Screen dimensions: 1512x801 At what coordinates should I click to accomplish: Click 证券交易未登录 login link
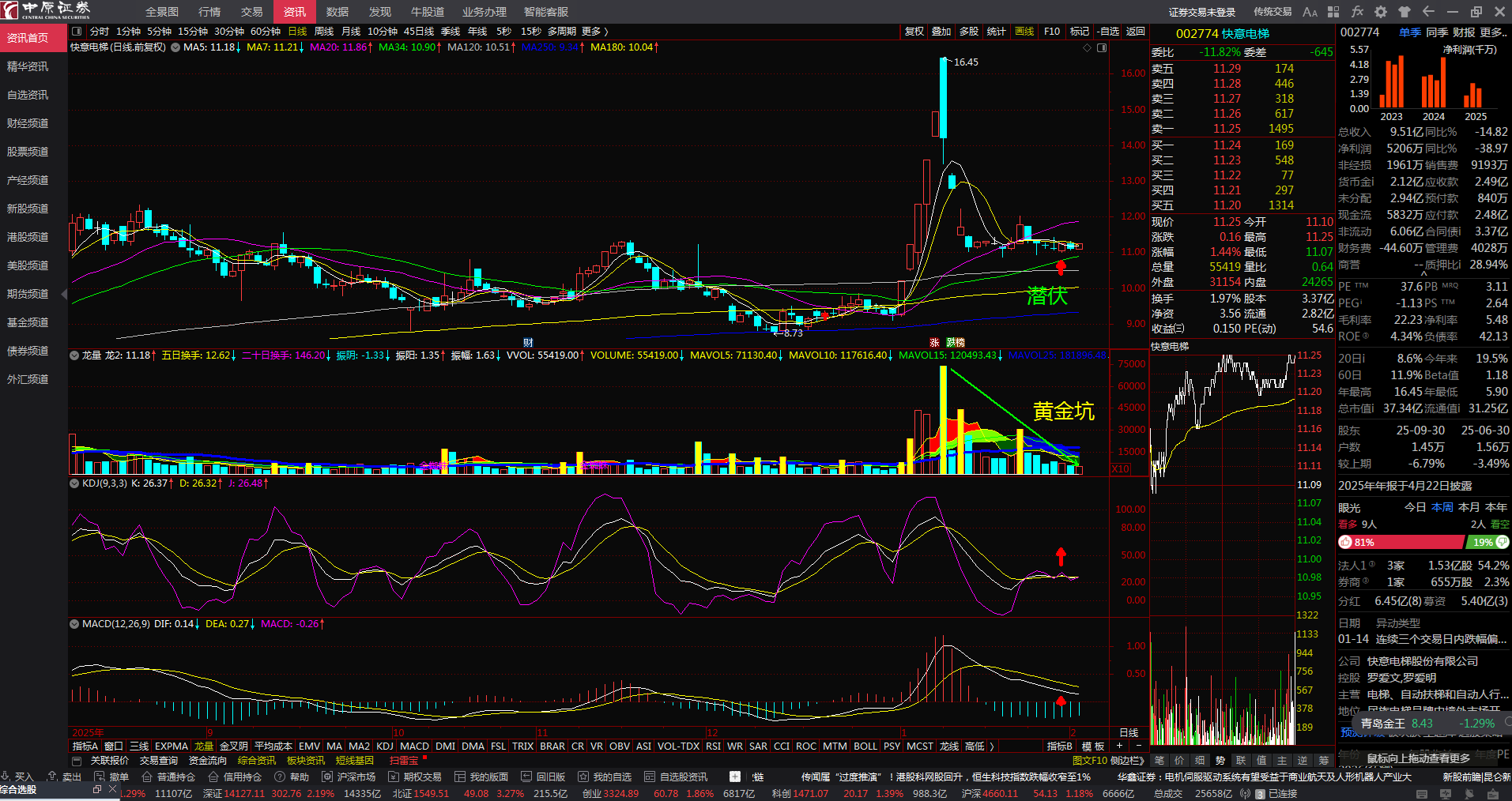[1202, 12]
